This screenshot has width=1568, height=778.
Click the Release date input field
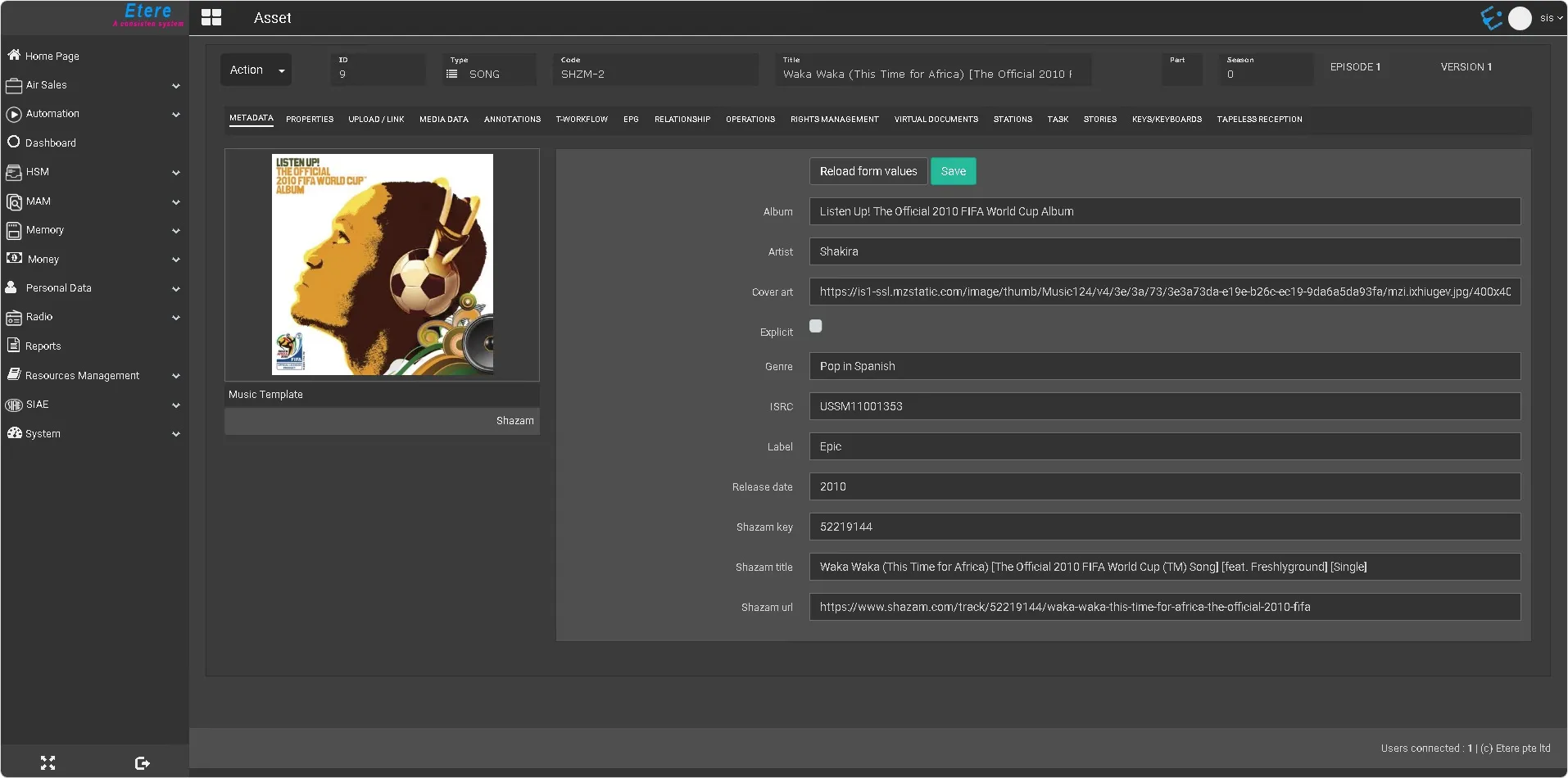pyautogui.click(x=1165, y=486)
